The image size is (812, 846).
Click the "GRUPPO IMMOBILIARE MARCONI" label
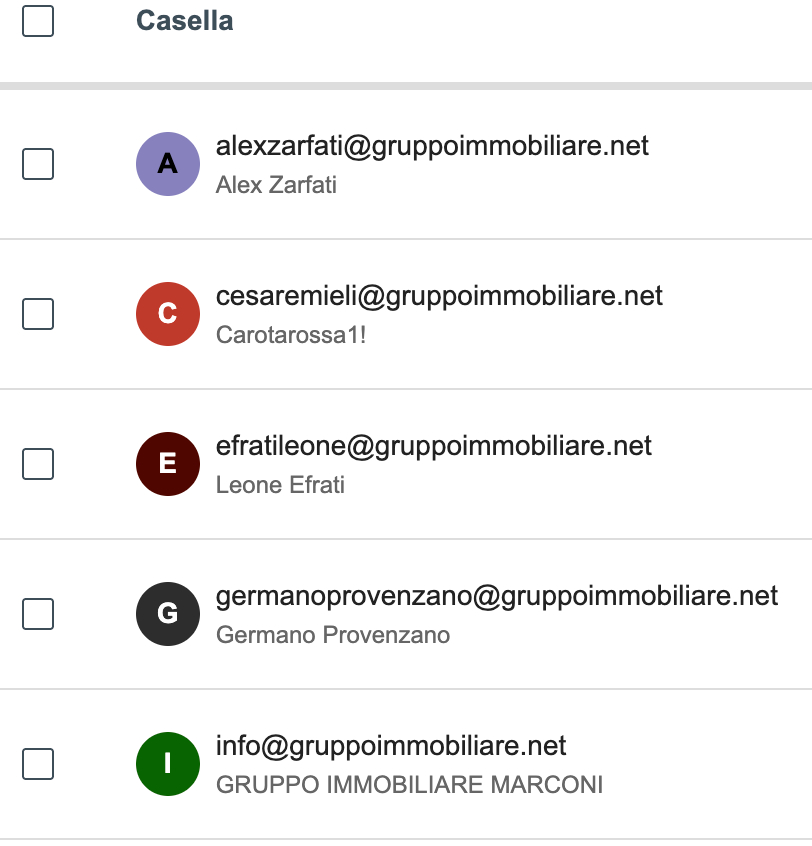click(x=409, y=785)
